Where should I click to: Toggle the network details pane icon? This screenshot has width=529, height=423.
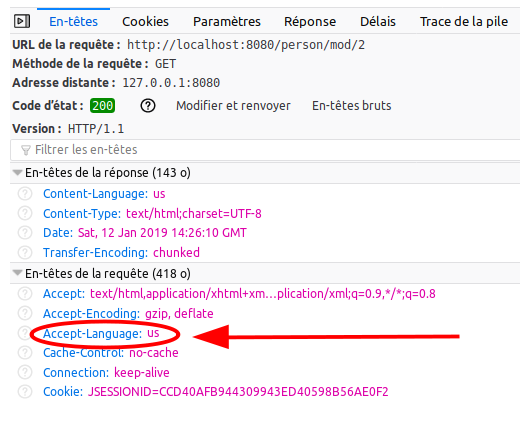point(22,22)
